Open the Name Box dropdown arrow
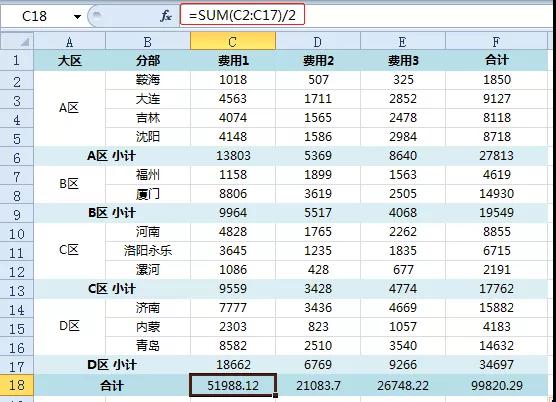 tap(77, 16)
